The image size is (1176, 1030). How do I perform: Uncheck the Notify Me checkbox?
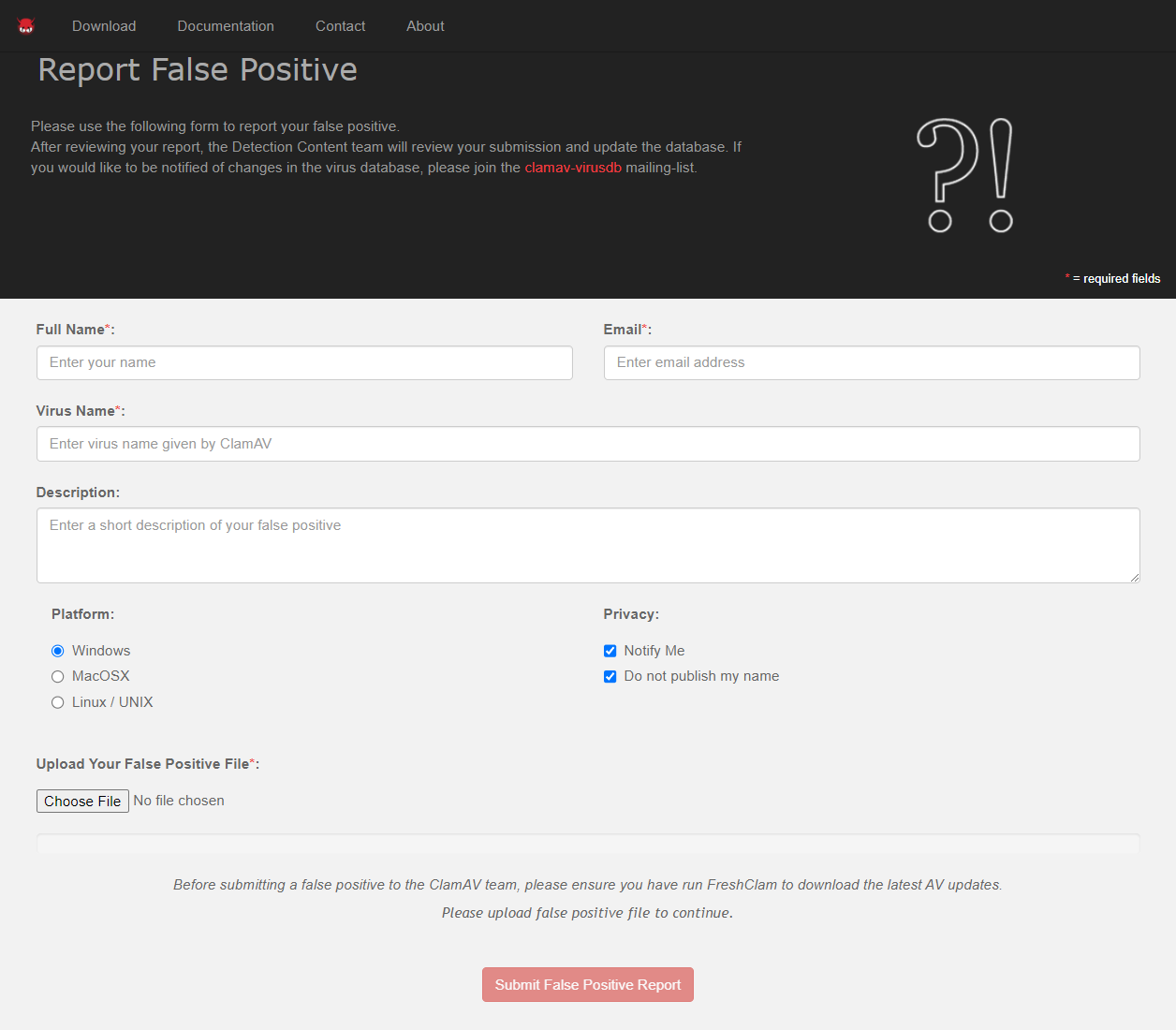coord(610,651)
